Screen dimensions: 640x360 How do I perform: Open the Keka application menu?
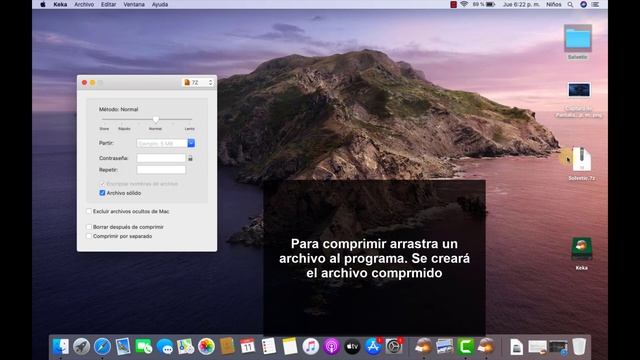point(60,4)
